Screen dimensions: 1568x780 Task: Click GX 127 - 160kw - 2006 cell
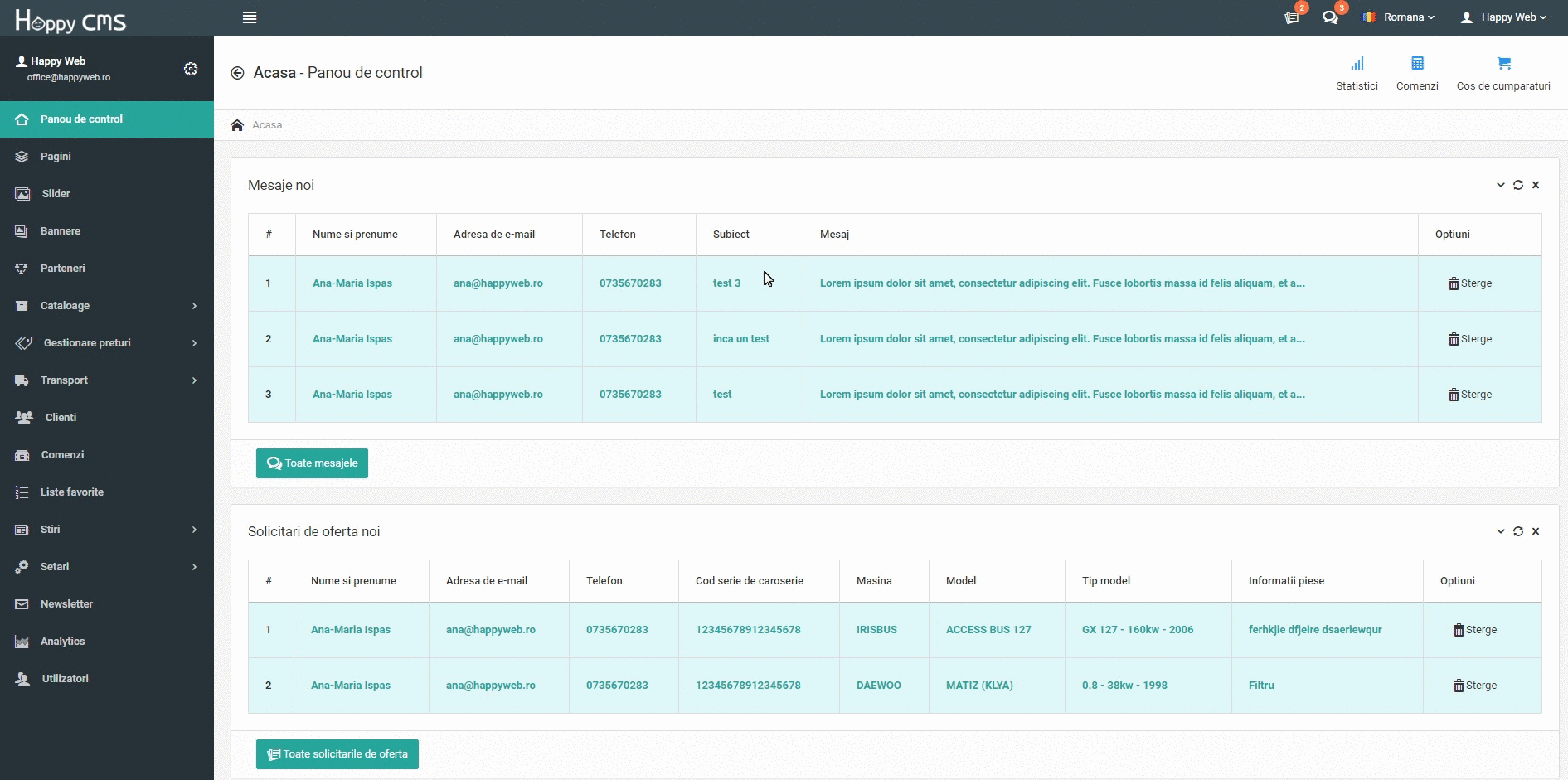[1138, 630]
